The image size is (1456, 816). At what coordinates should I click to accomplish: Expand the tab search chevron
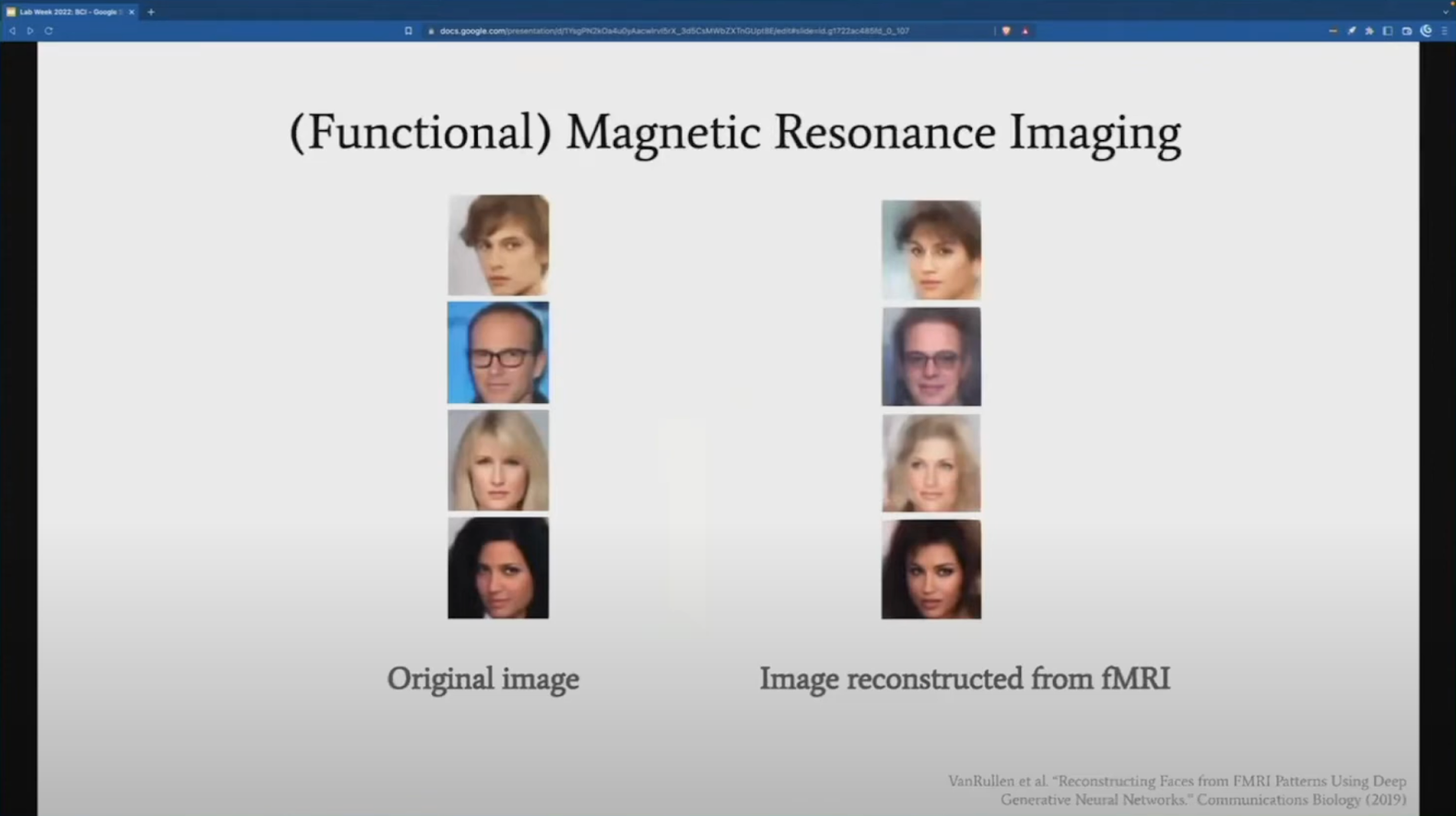pos(1446,12)
